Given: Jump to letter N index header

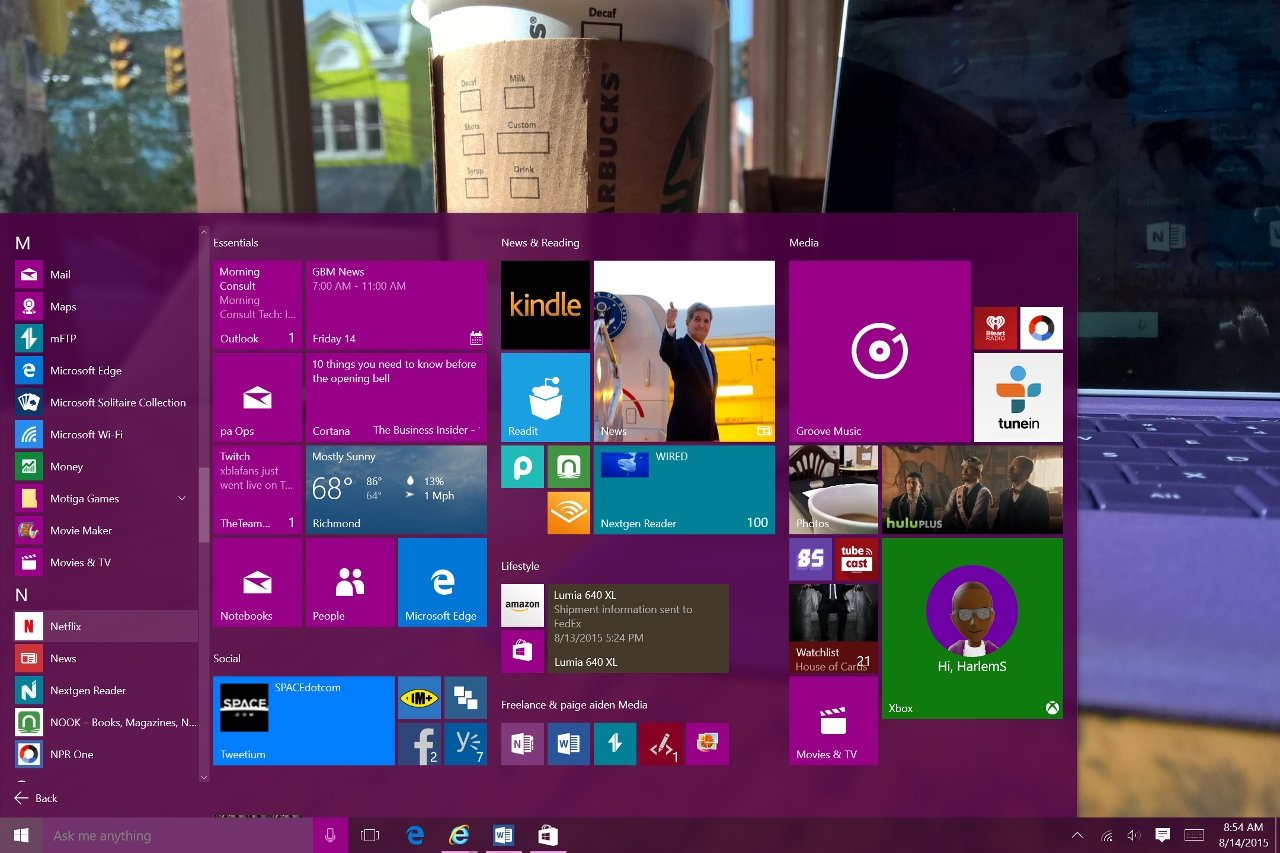Looking at the screenshot, I should [x=22, y=595].
